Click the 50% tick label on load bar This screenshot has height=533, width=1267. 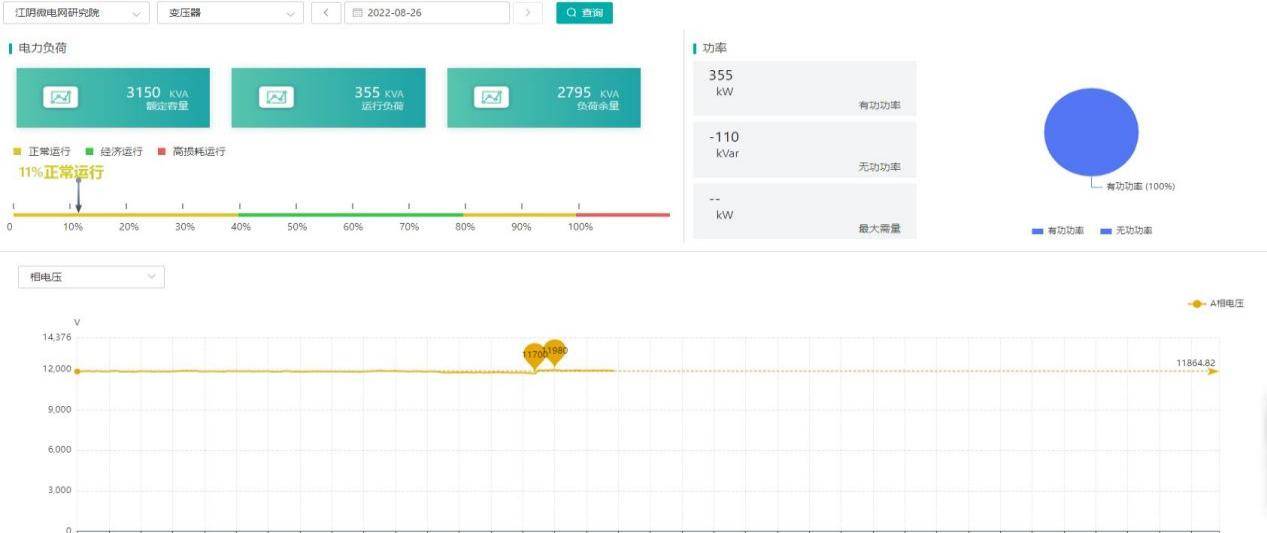tap(297, 227)
